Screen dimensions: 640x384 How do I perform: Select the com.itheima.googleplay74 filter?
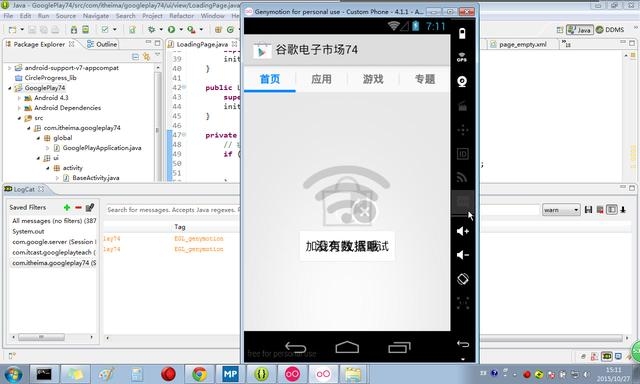click(x=54, y=263)
